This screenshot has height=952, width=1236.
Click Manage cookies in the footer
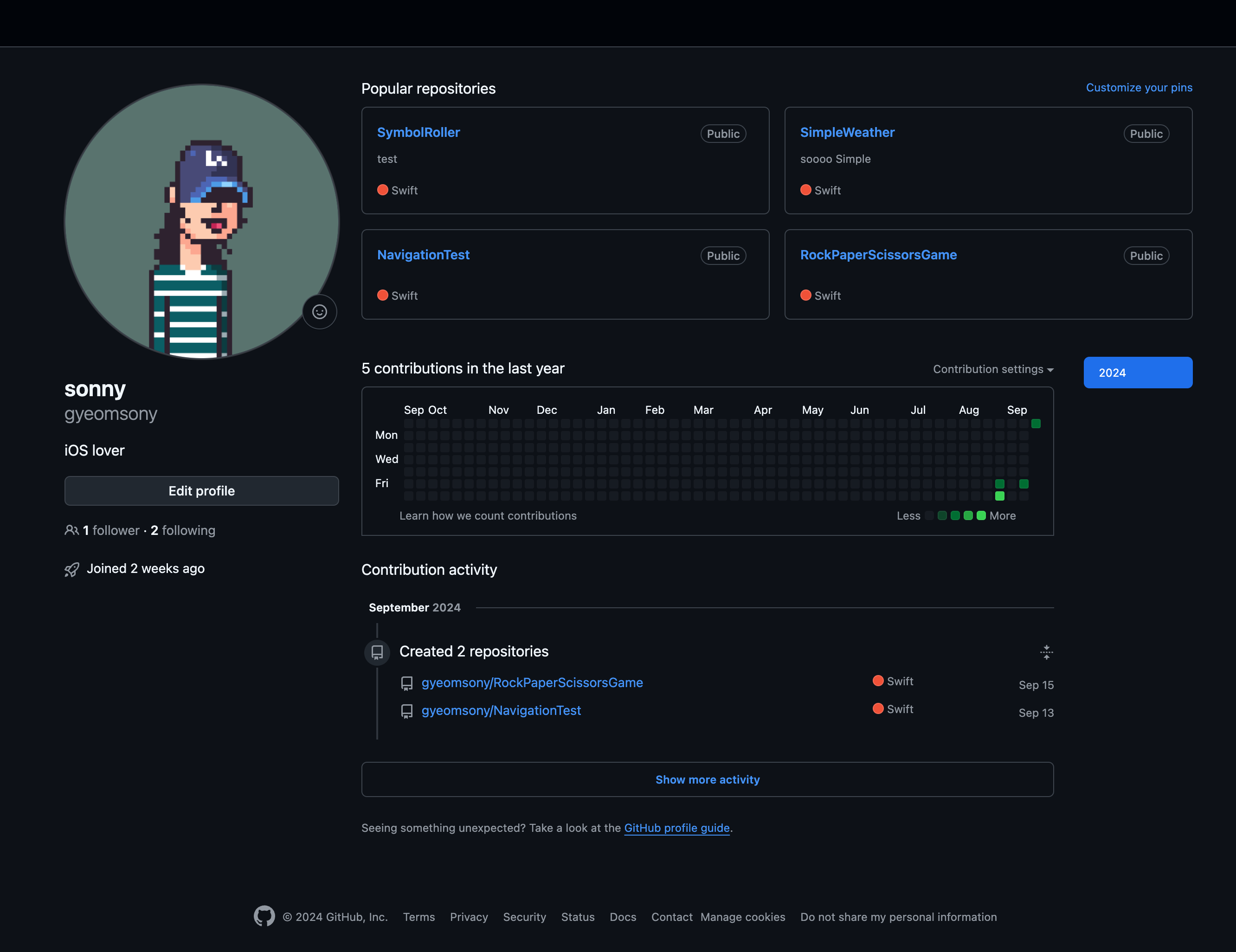click(x=742, y=917)
